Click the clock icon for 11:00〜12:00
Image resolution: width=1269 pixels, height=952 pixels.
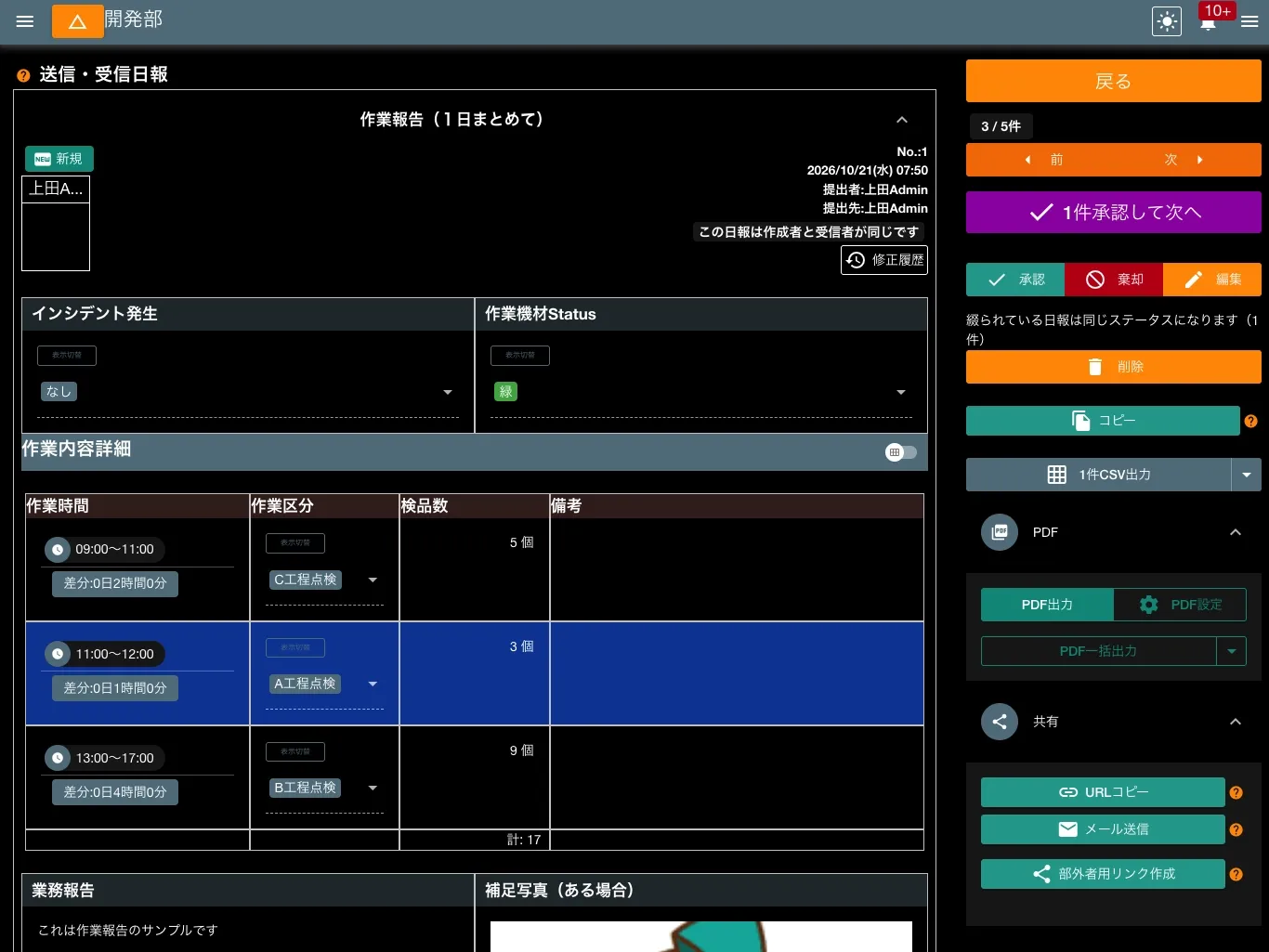pyautogui.click(x=58, y=654)
